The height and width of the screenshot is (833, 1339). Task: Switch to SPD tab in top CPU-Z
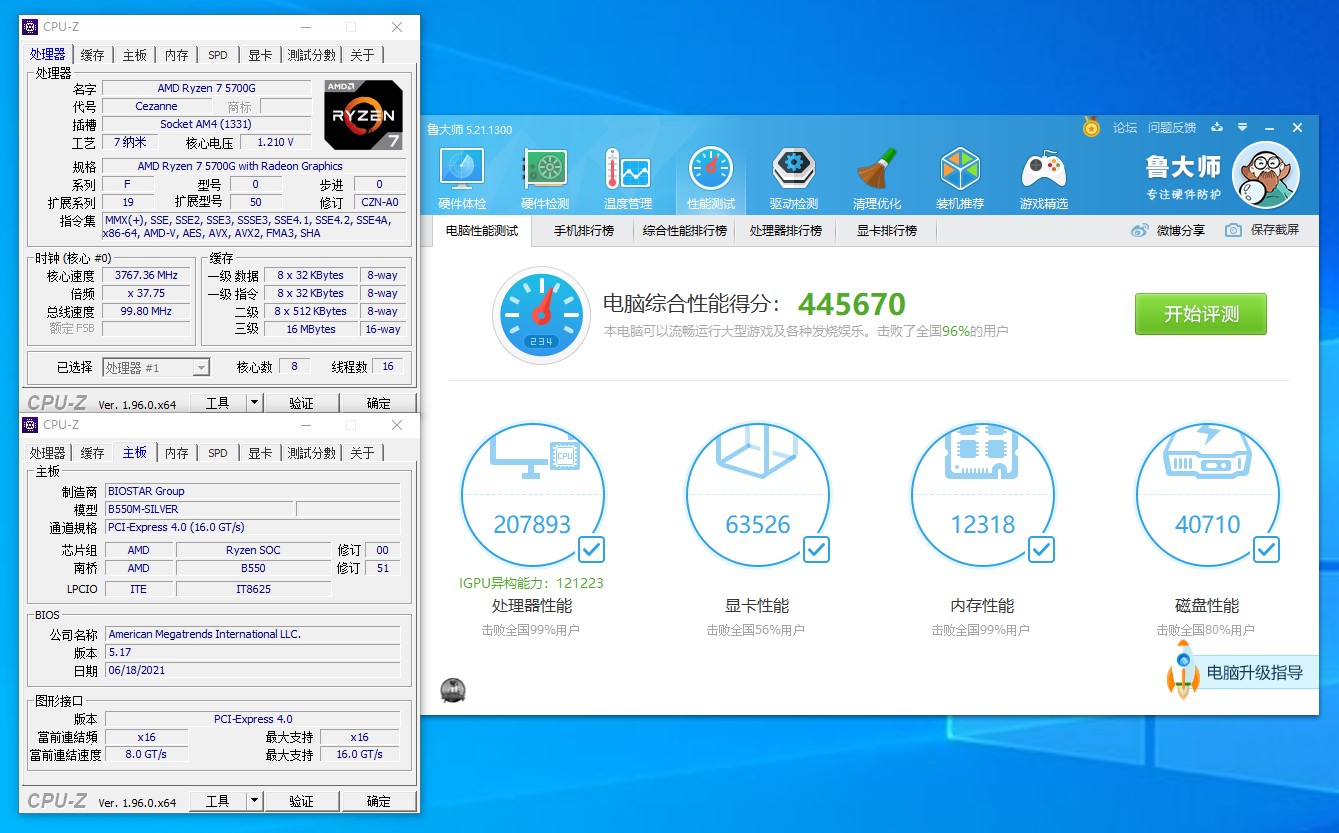(x=218, y=55)
